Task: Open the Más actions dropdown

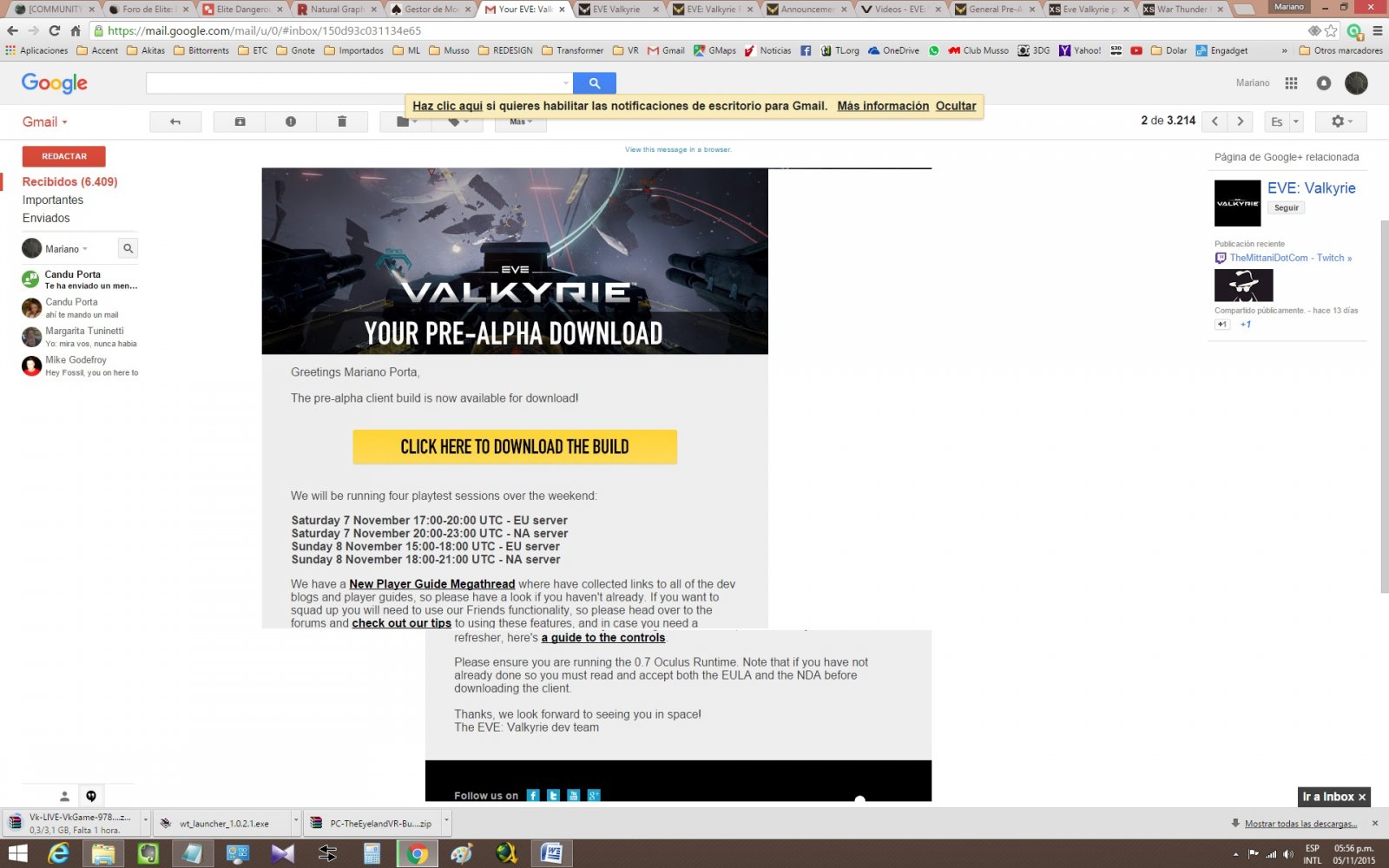Action: click(x=521, y=122)
